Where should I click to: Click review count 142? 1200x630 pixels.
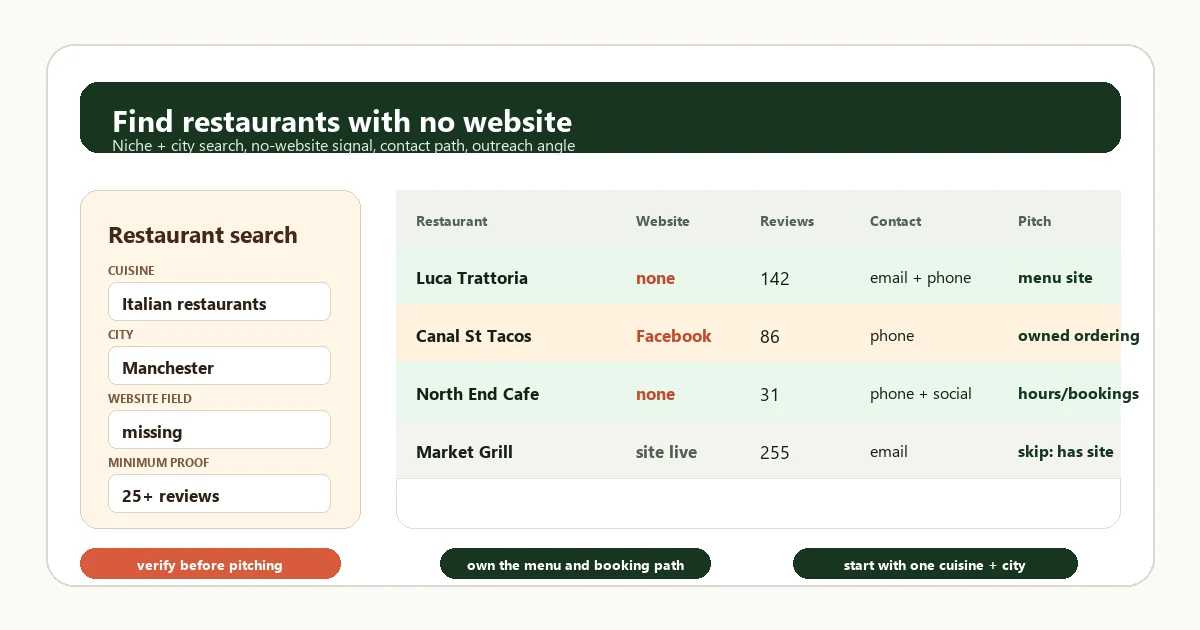click(775, 279)
